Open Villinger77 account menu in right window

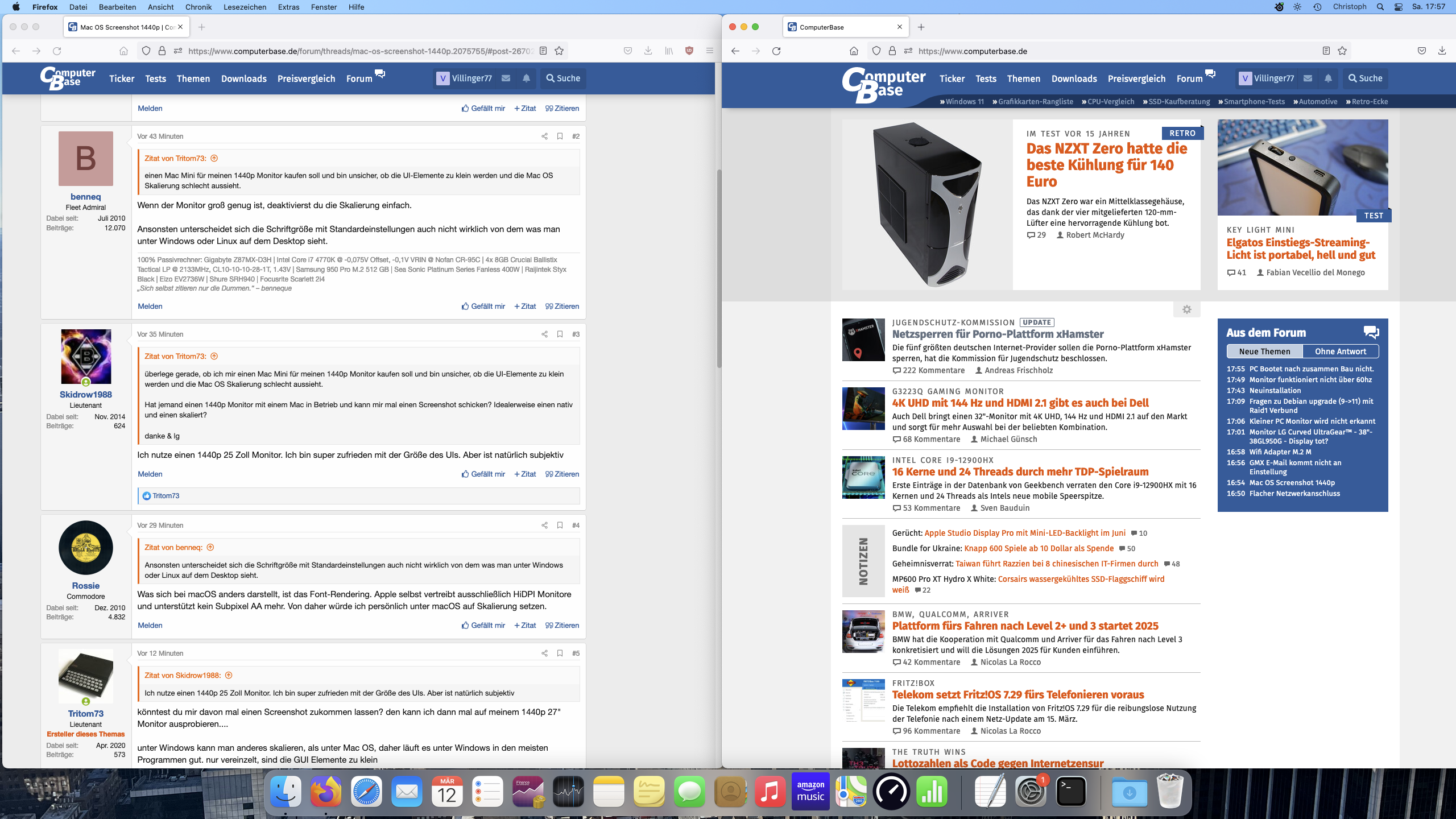(1267, 78)
